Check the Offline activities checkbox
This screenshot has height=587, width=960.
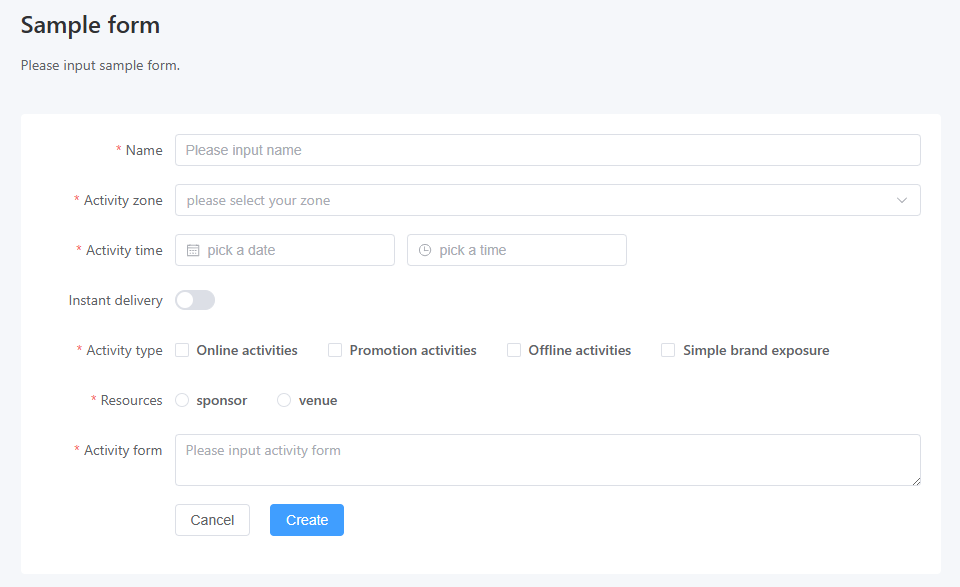point(514,350)
